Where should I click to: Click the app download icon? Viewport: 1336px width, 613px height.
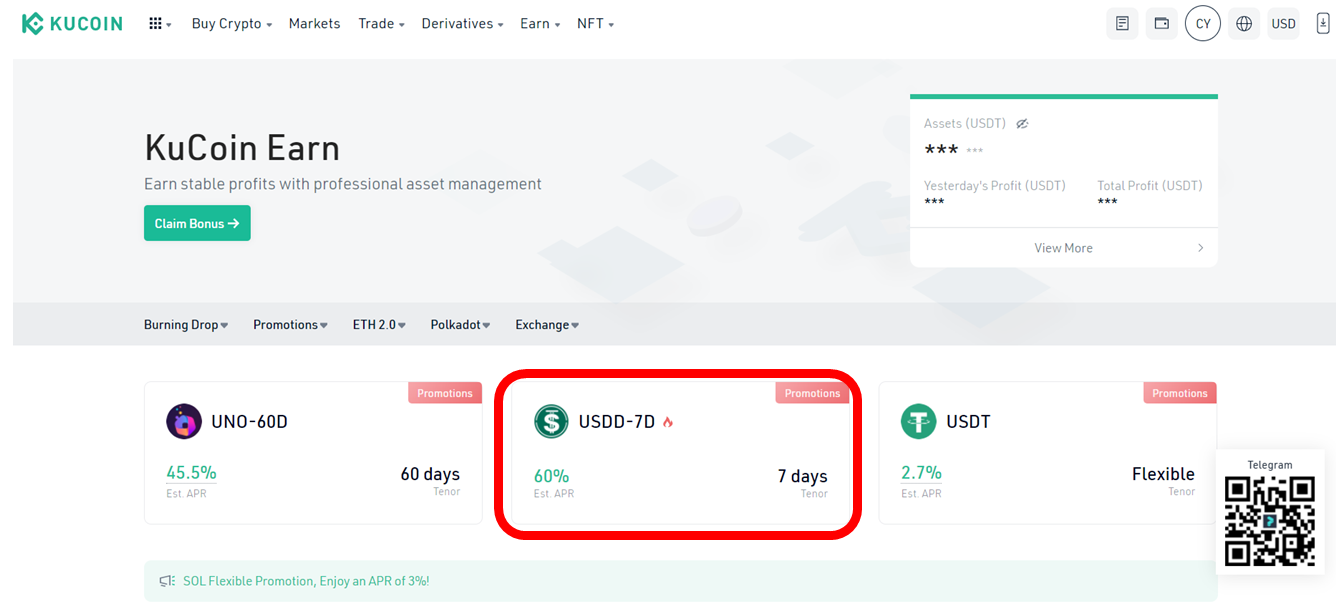(x=1323, y=23)
